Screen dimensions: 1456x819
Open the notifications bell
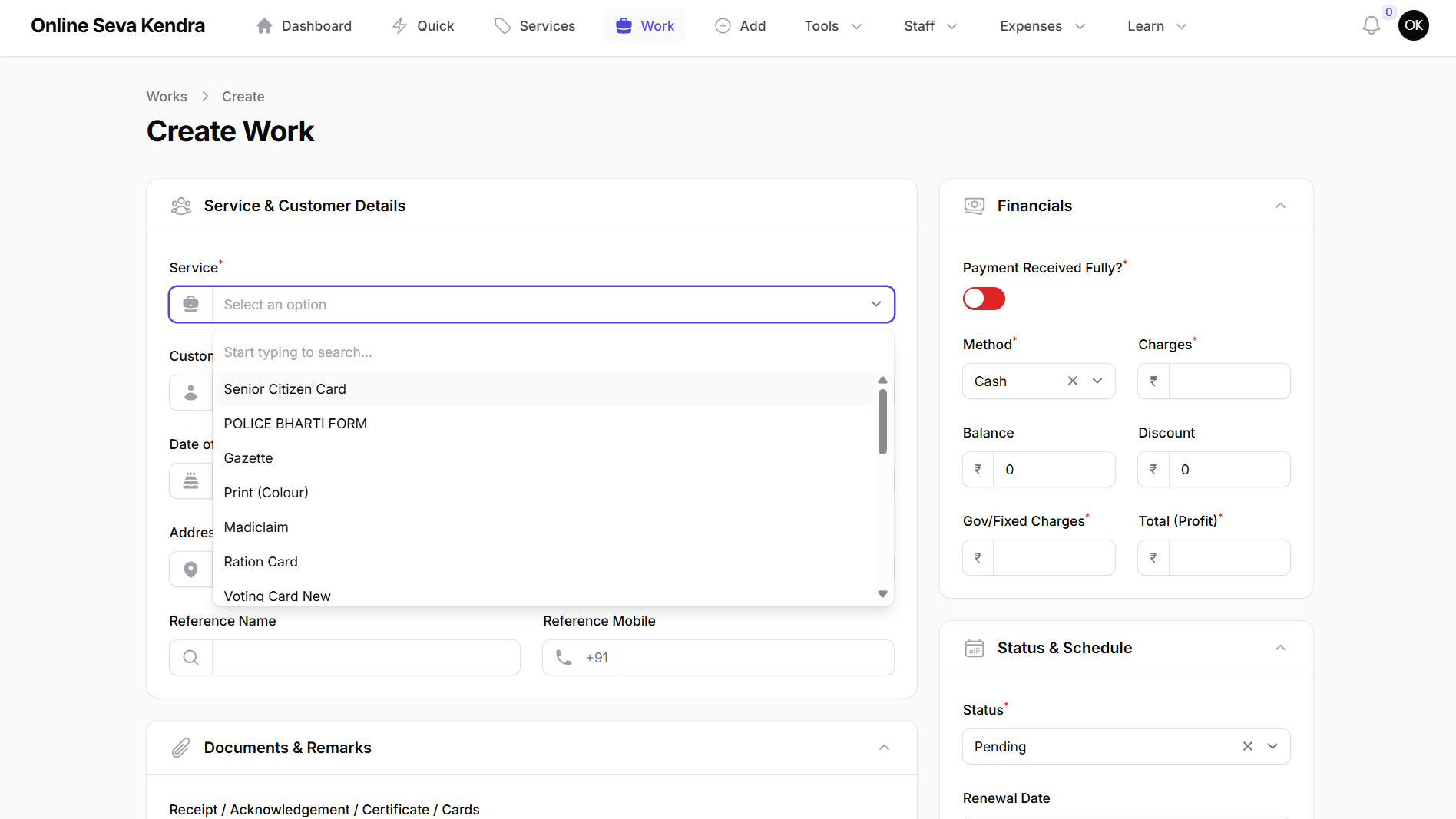point(1371,26)
